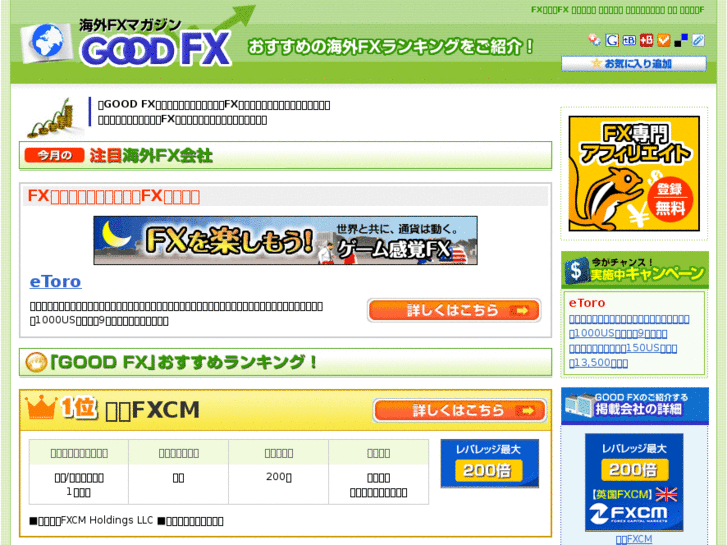This screenshot has width=727, height=545.
Task: Click the eToro campaign text link in sidebar
Action: pos(629,341)
